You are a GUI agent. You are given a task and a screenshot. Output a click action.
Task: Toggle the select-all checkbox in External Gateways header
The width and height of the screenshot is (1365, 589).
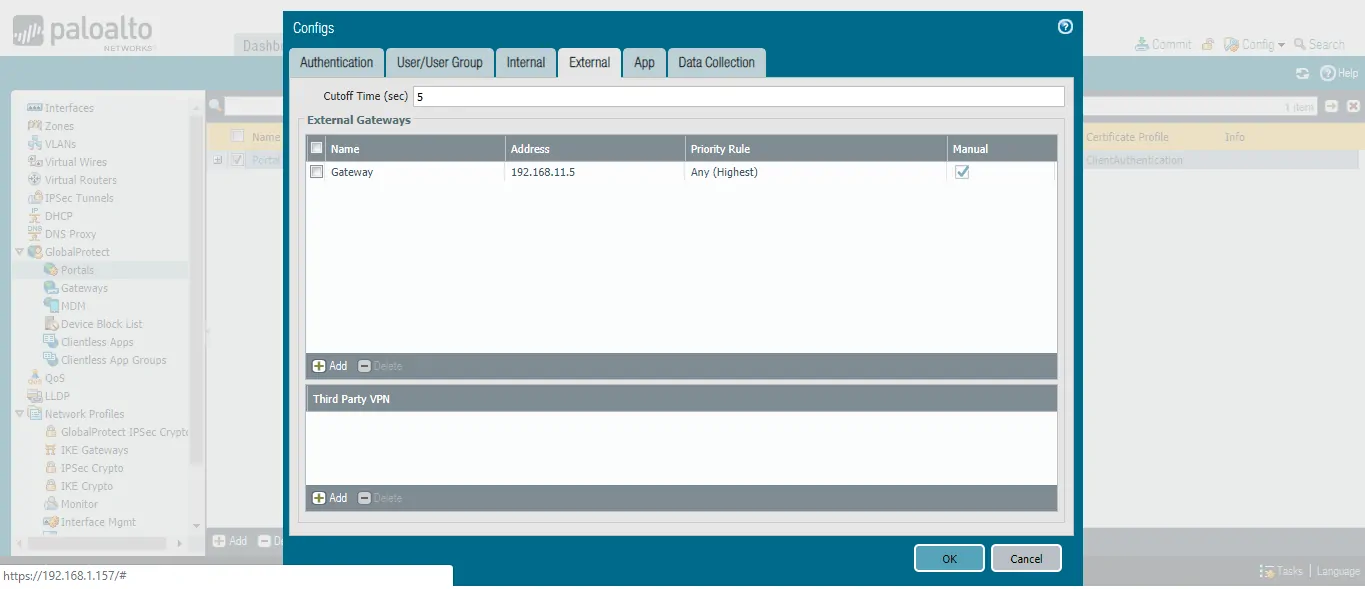(317, 149)
